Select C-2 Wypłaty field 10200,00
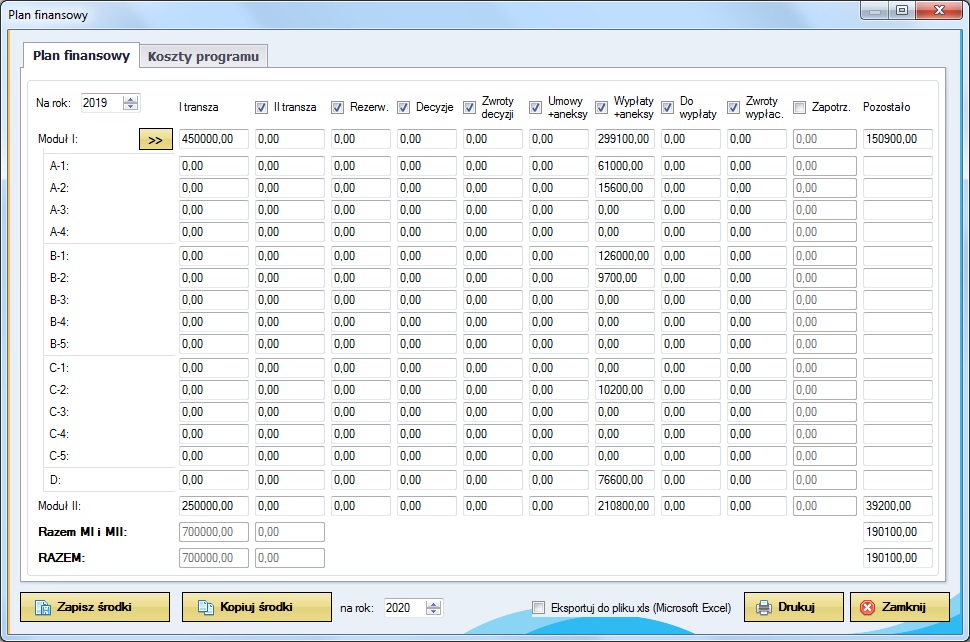Viewport: 970px width, 642px height. click(x=624, y=390)
